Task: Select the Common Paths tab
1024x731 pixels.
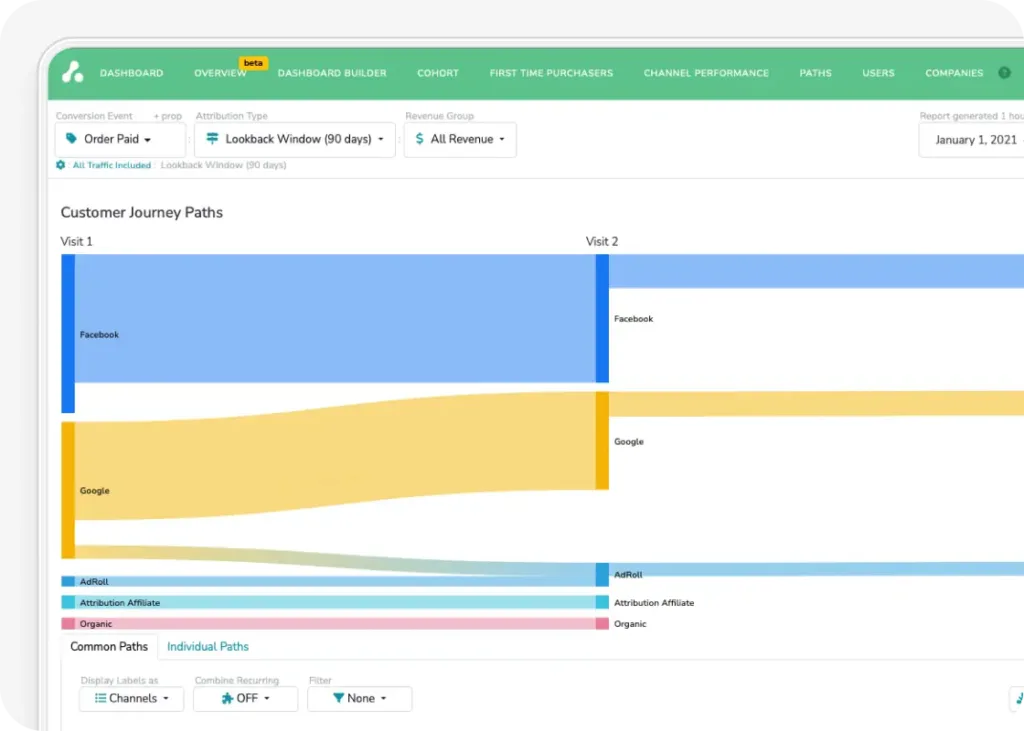Action: [x=109, y=647]
